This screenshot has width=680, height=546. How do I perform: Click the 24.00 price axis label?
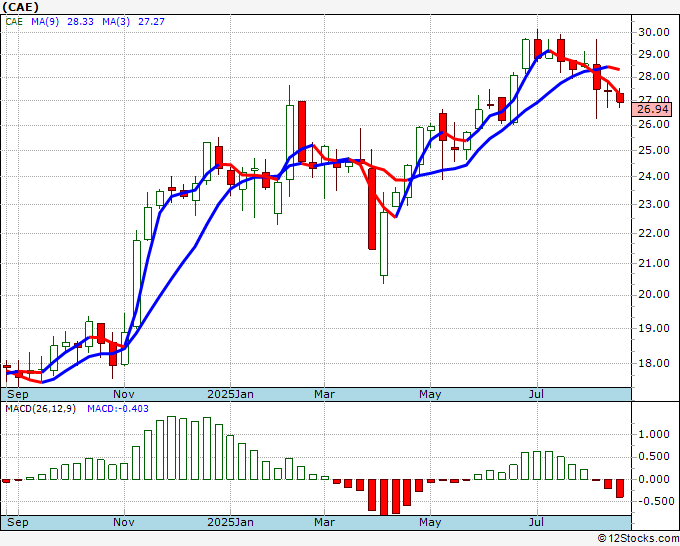click(654, 177)
